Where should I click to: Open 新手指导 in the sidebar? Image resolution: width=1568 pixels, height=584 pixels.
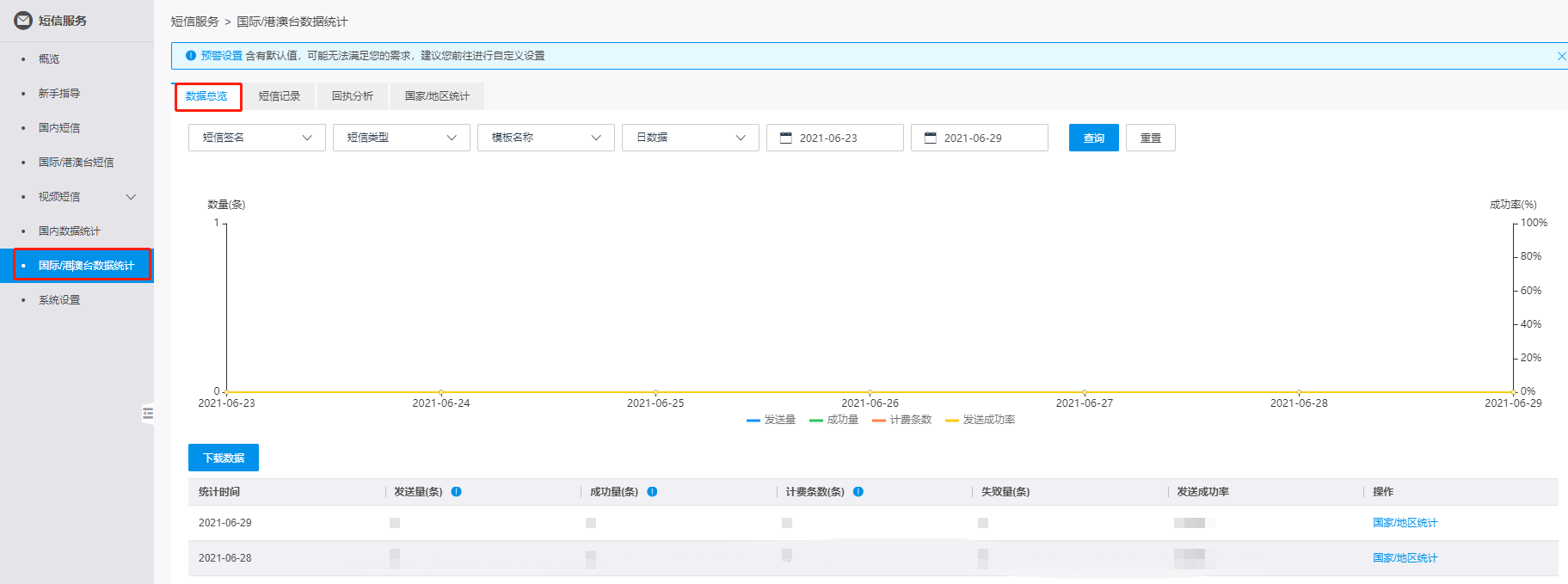59,94
